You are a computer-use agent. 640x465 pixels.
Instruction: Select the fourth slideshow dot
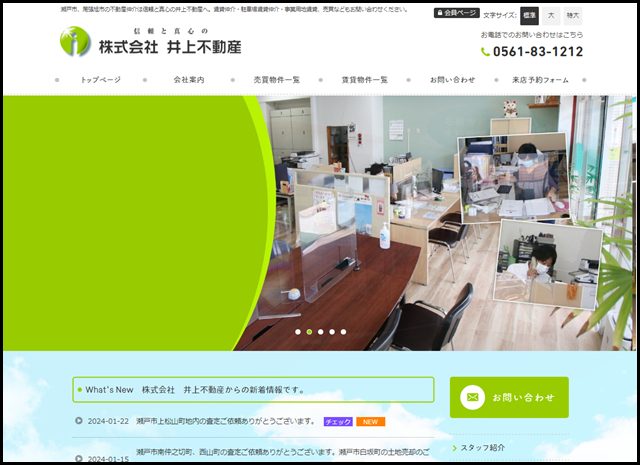pos(332,332)
